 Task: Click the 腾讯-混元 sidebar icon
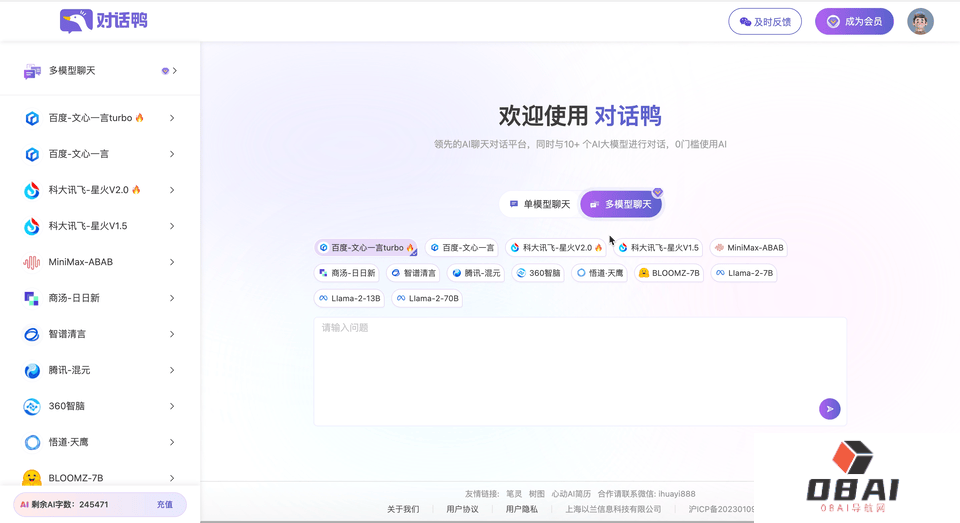(32, 371)
